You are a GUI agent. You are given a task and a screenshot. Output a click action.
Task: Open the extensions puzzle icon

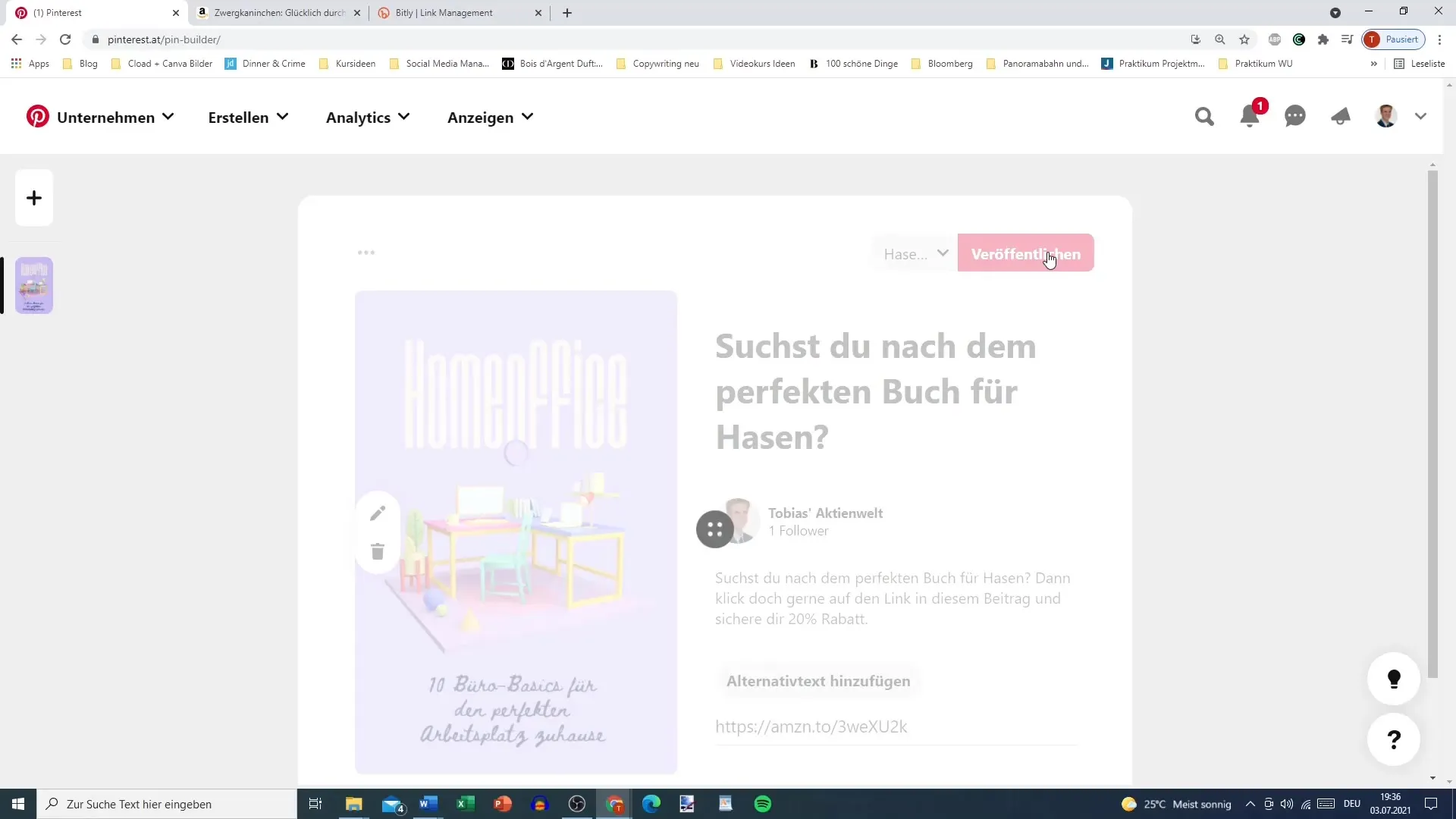1323,39
